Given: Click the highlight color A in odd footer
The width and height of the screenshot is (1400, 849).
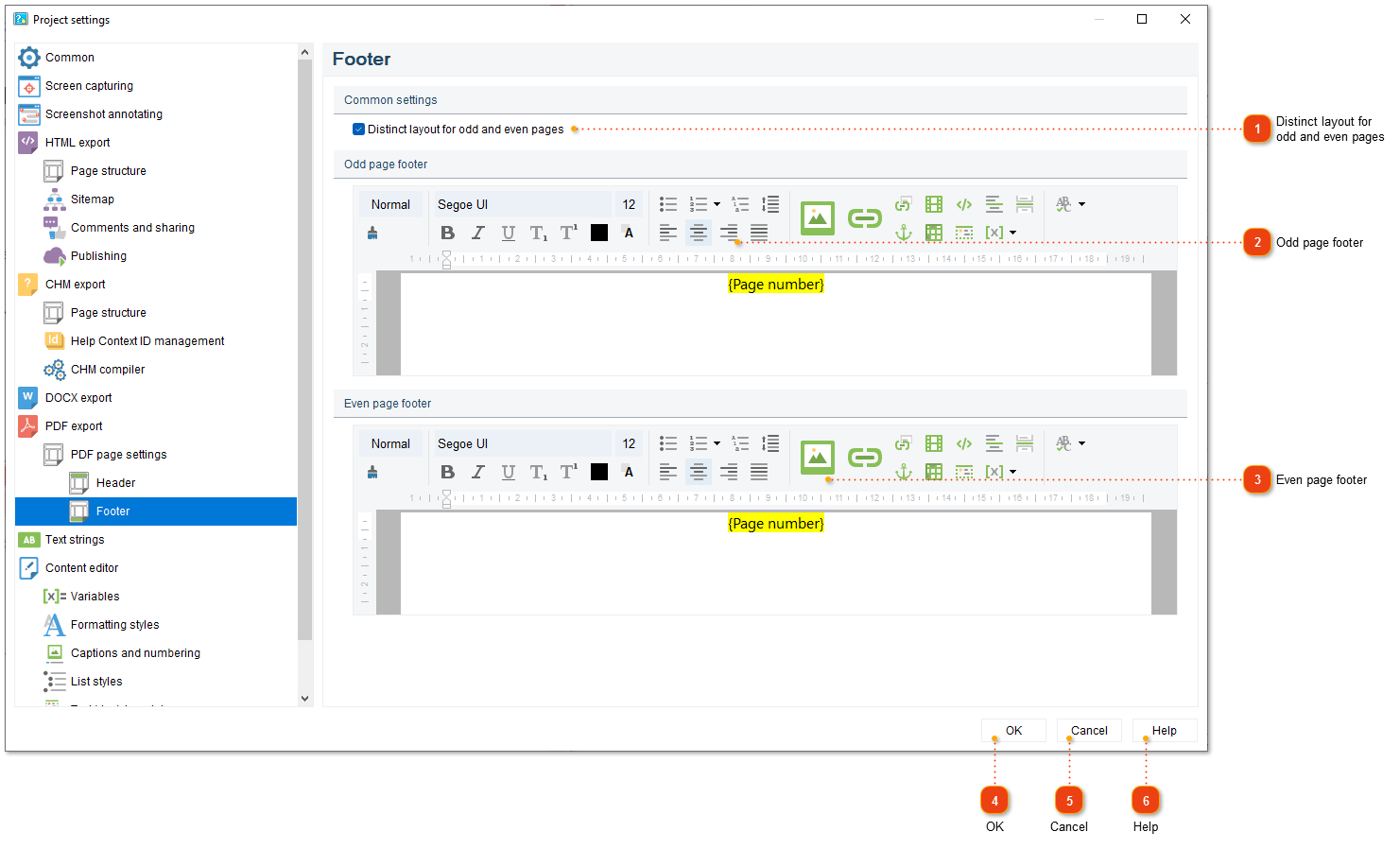Looking at the screenshot, I should coord(629,233).
